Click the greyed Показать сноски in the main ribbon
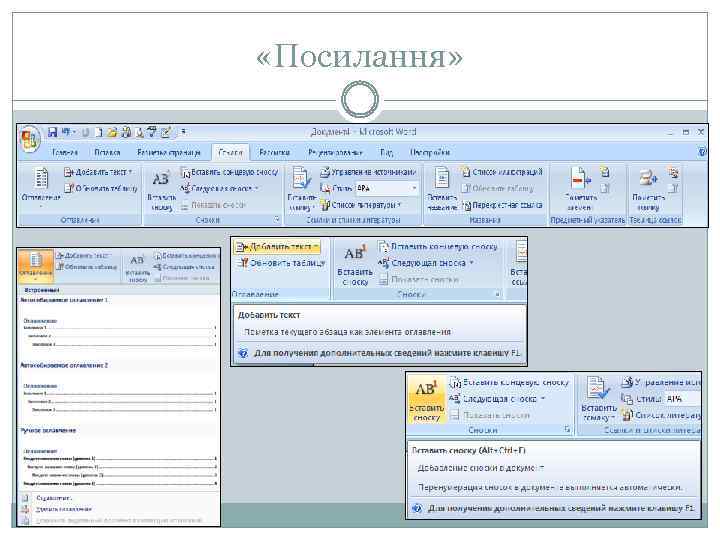This screenshot has height=540, width=720. coord(214,205)
